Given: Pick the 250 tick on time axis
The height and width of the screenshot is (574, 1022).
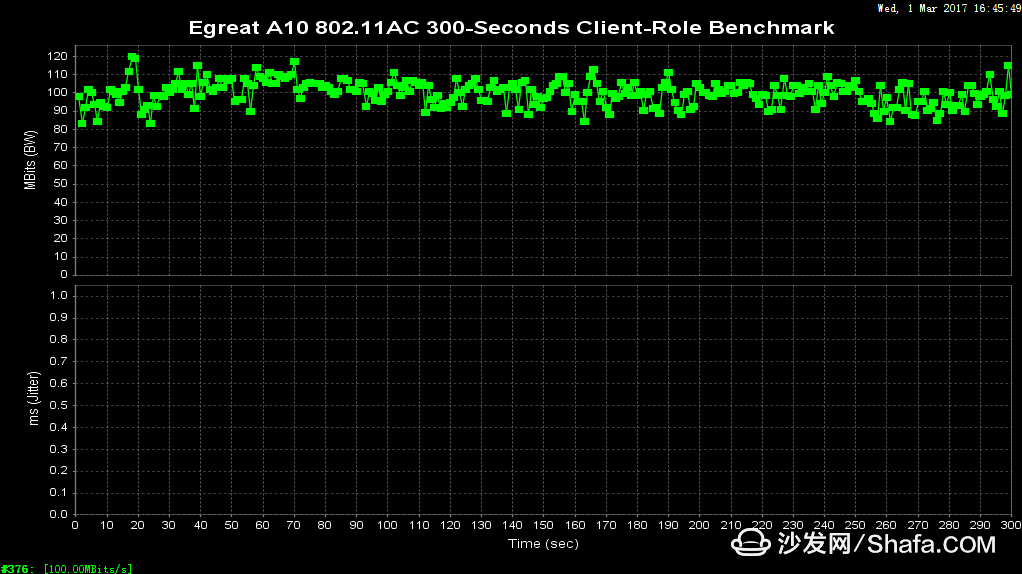Looking at the screenshot, I should pyautogui.click(x=855, y=525).
